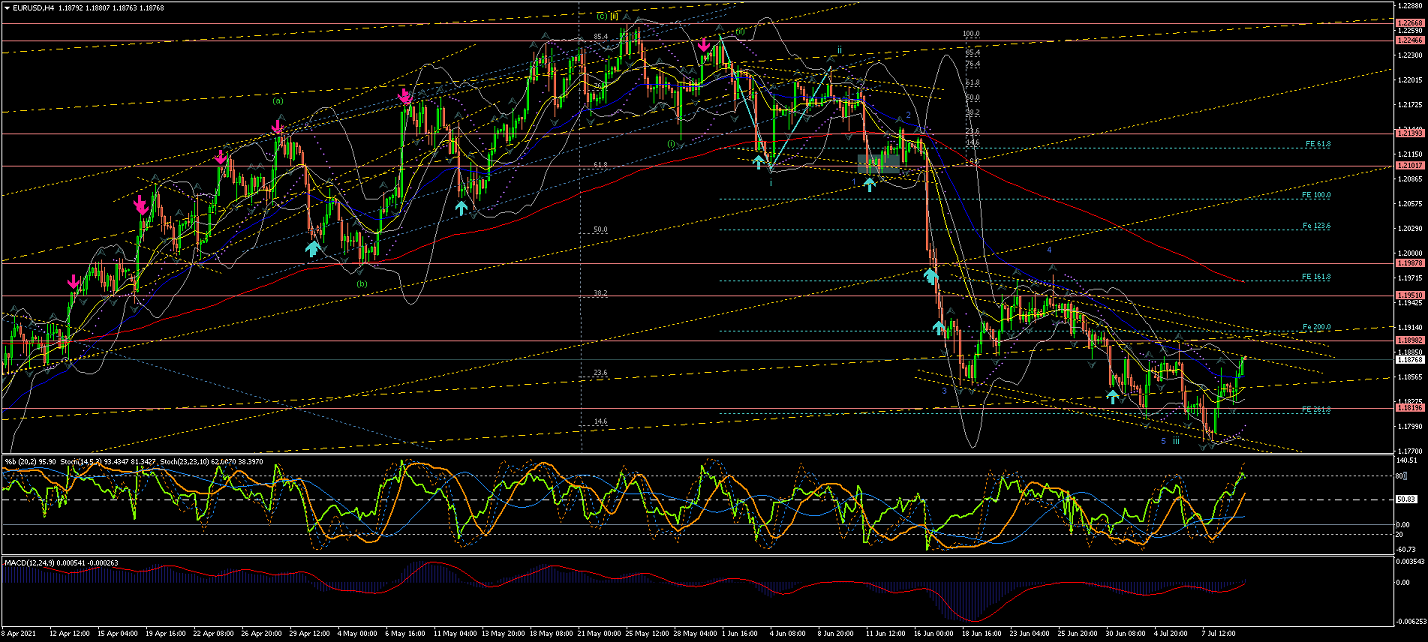Select the wave 4 label

pos(1049,251)
